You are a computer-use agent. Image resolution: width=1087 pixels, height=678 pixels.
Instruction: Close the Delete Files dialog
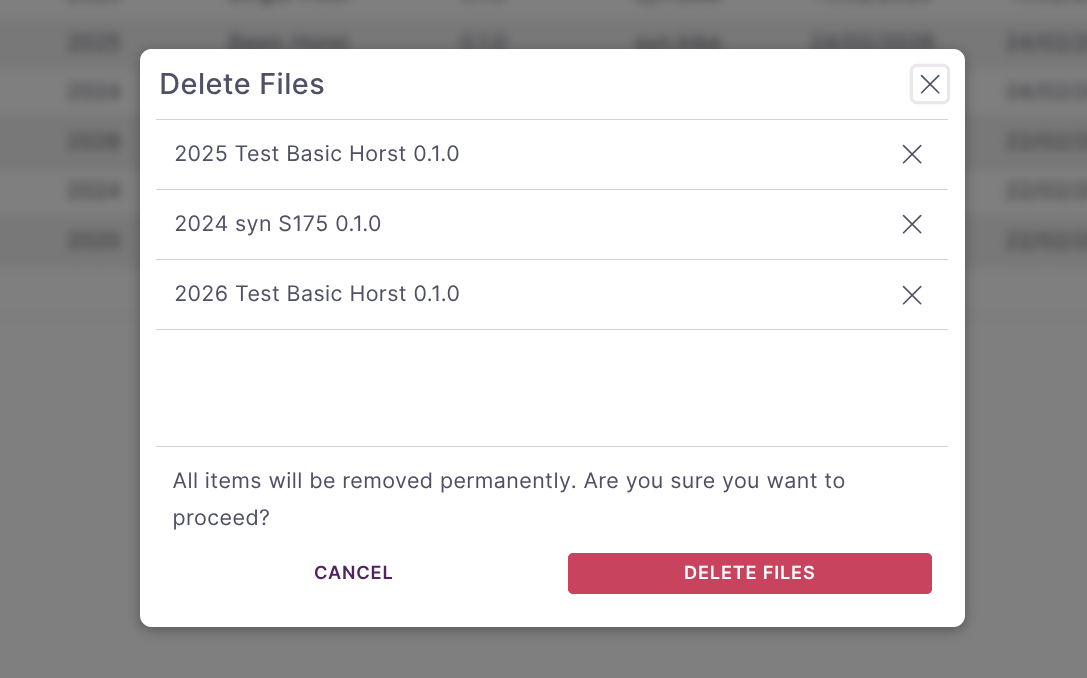tap(930, 84)
